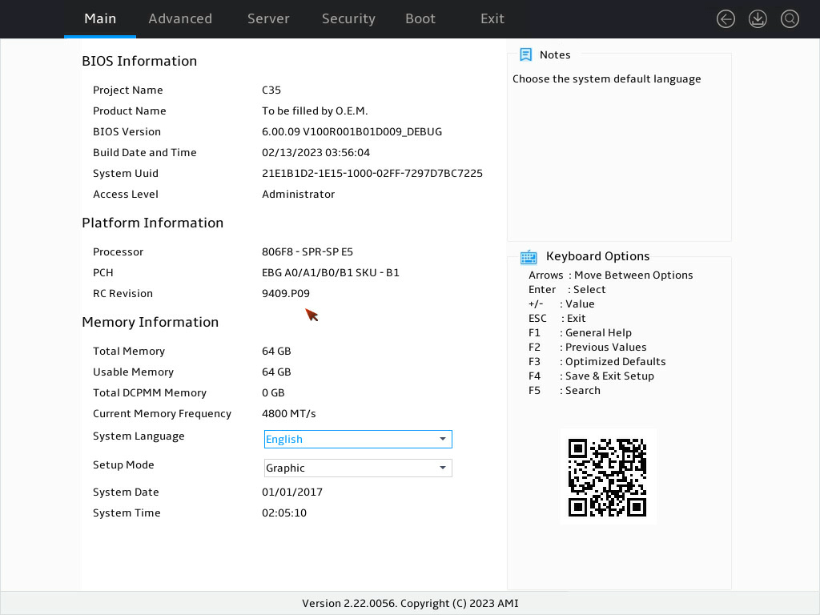The height and width of the screenshot is (615, 821).
Task: Expand the Setup Mode dropdown arrow
Action: [442, 468]
